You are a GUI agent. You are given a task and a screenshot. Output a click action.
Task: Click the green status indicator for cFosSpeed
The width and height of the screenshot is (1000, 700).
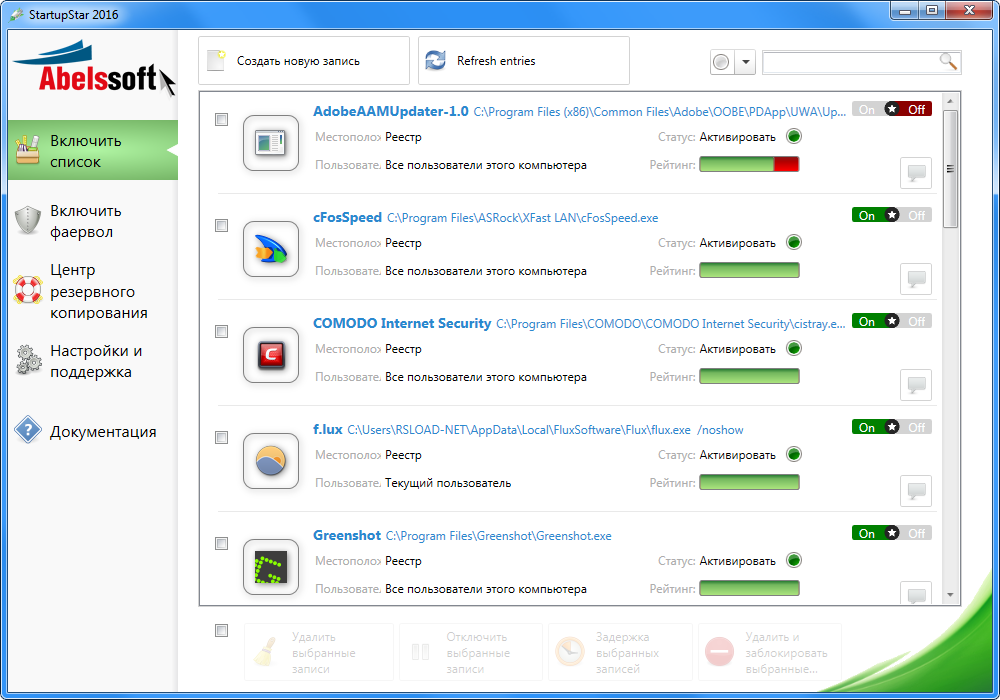[794, 242]
